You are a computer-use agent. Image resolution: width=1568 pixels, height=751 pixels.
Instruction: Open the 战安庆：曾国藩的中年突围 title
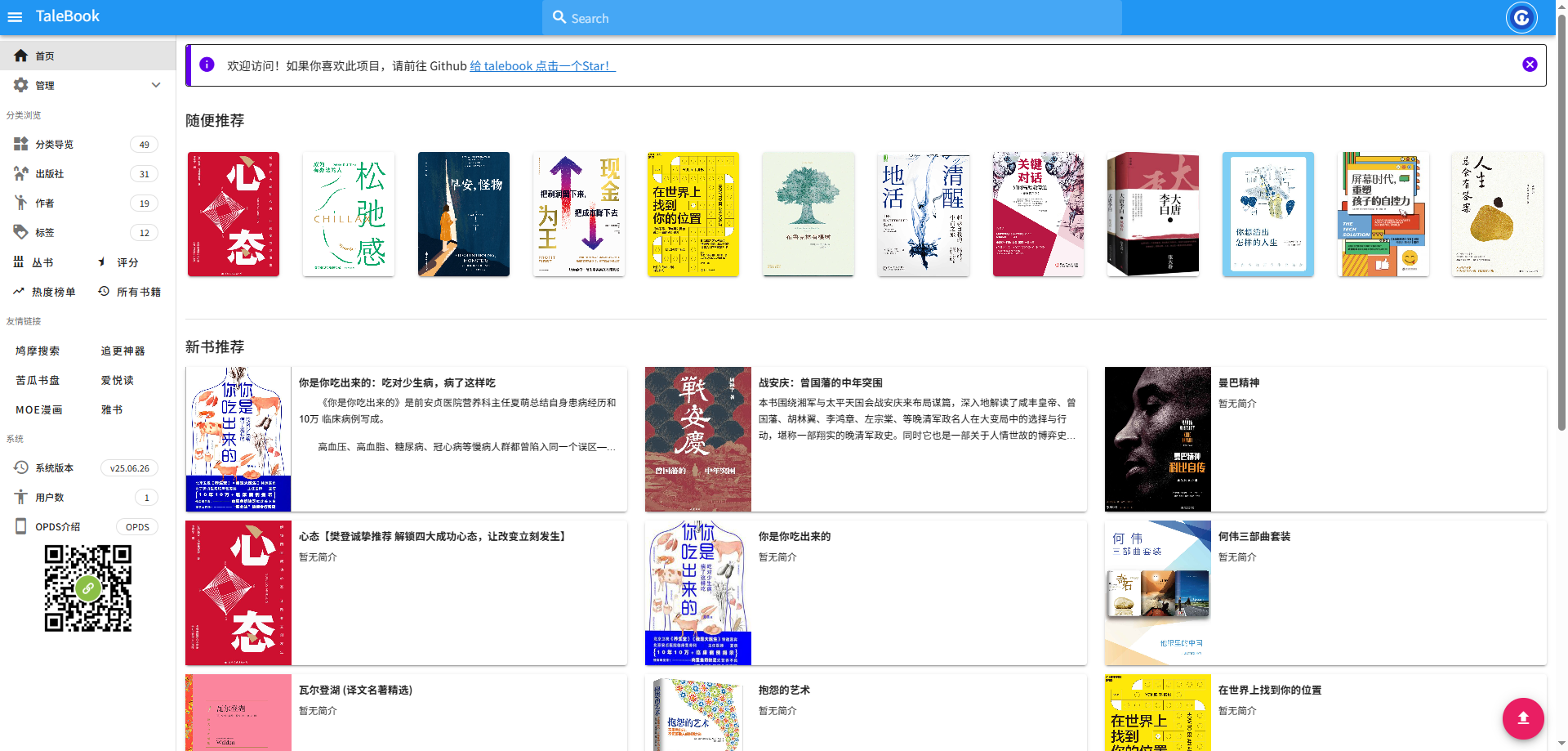point(820,382)
